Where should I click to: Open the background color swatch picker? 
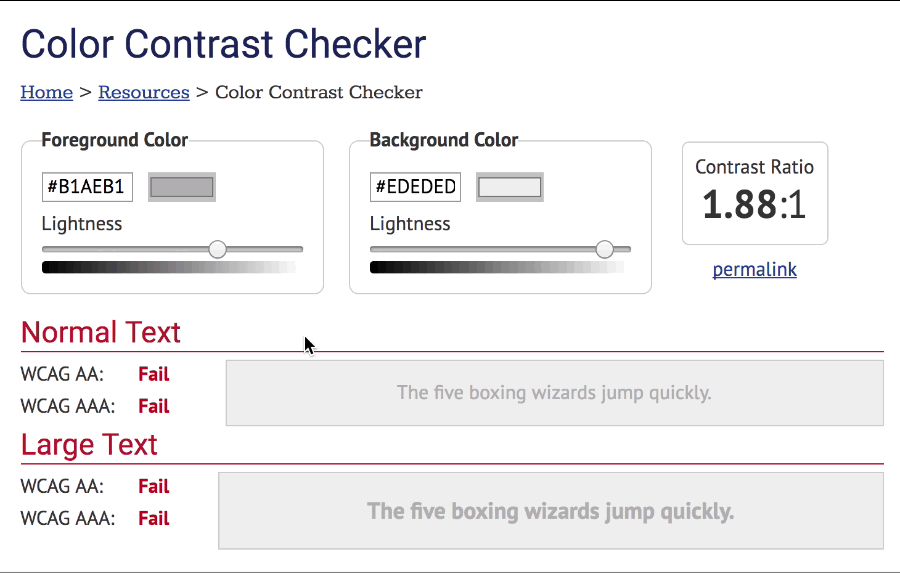(509, 187)
